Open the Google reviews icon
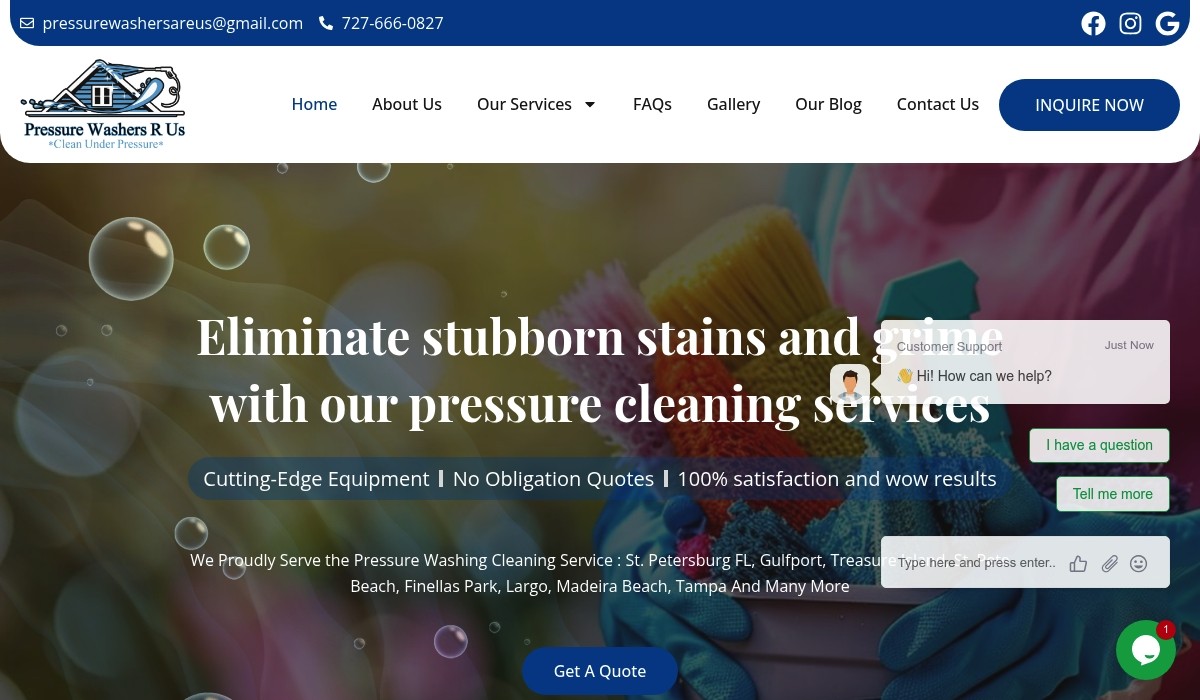The width and height of the screenshot is (1200, 700). (1167, 23)
